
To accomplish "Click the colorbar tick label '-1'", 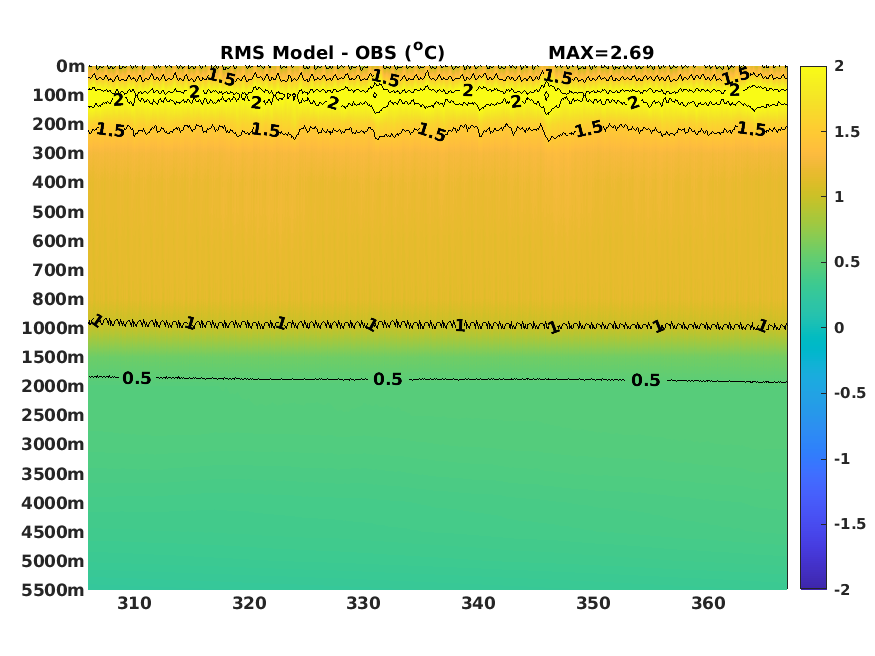I will point(842,459).
